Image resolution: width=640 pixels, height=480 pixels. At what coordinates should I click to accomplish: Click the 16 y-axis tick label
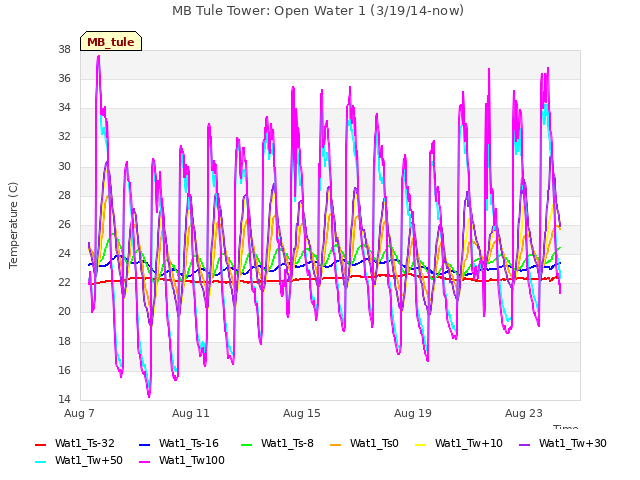click(64, 371)
